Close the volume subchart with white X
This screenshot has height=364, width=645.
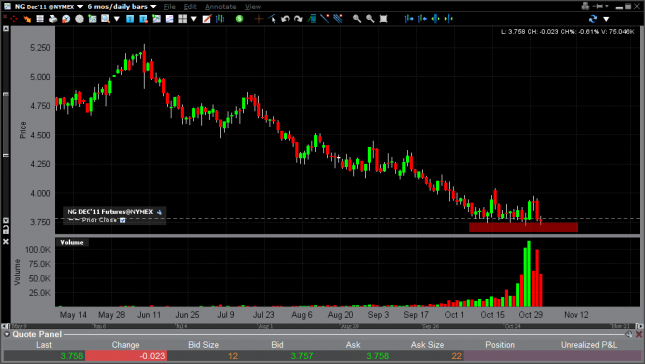tap(6, 242)
